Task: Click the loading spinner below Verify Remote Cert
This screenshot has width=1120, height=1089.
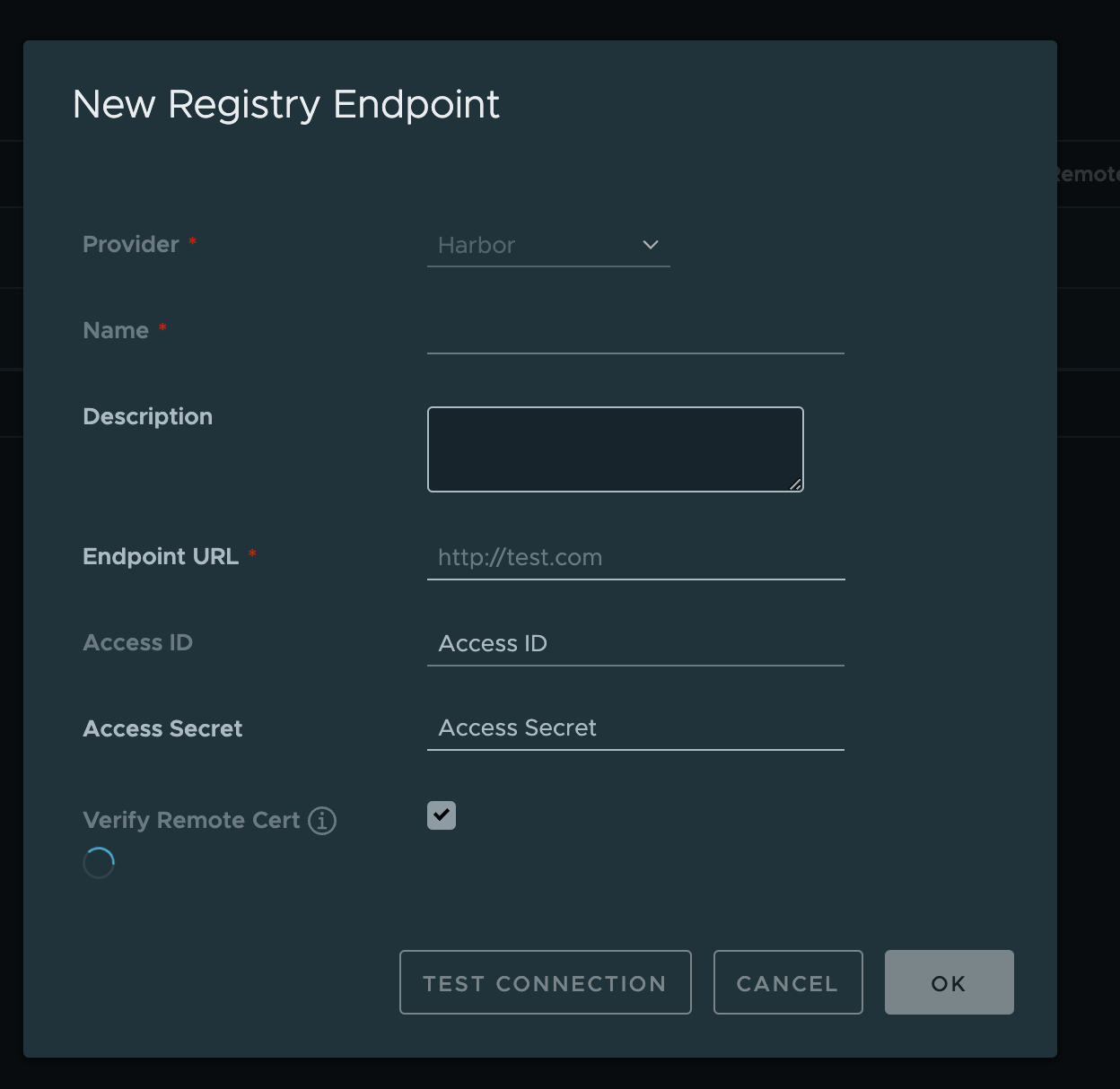Action: click(99, 862)
